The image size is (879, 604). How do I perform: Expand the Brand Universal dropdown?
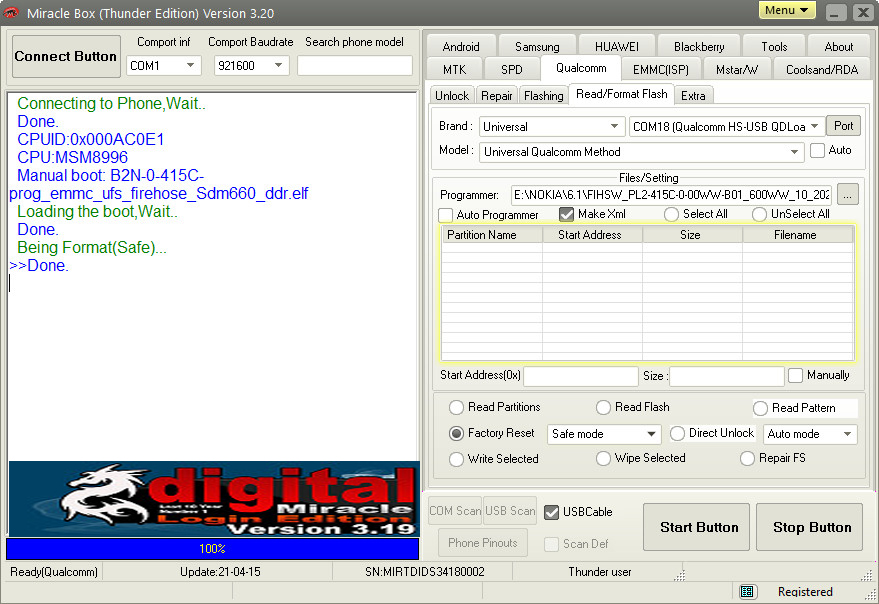[x=614, y=126]
